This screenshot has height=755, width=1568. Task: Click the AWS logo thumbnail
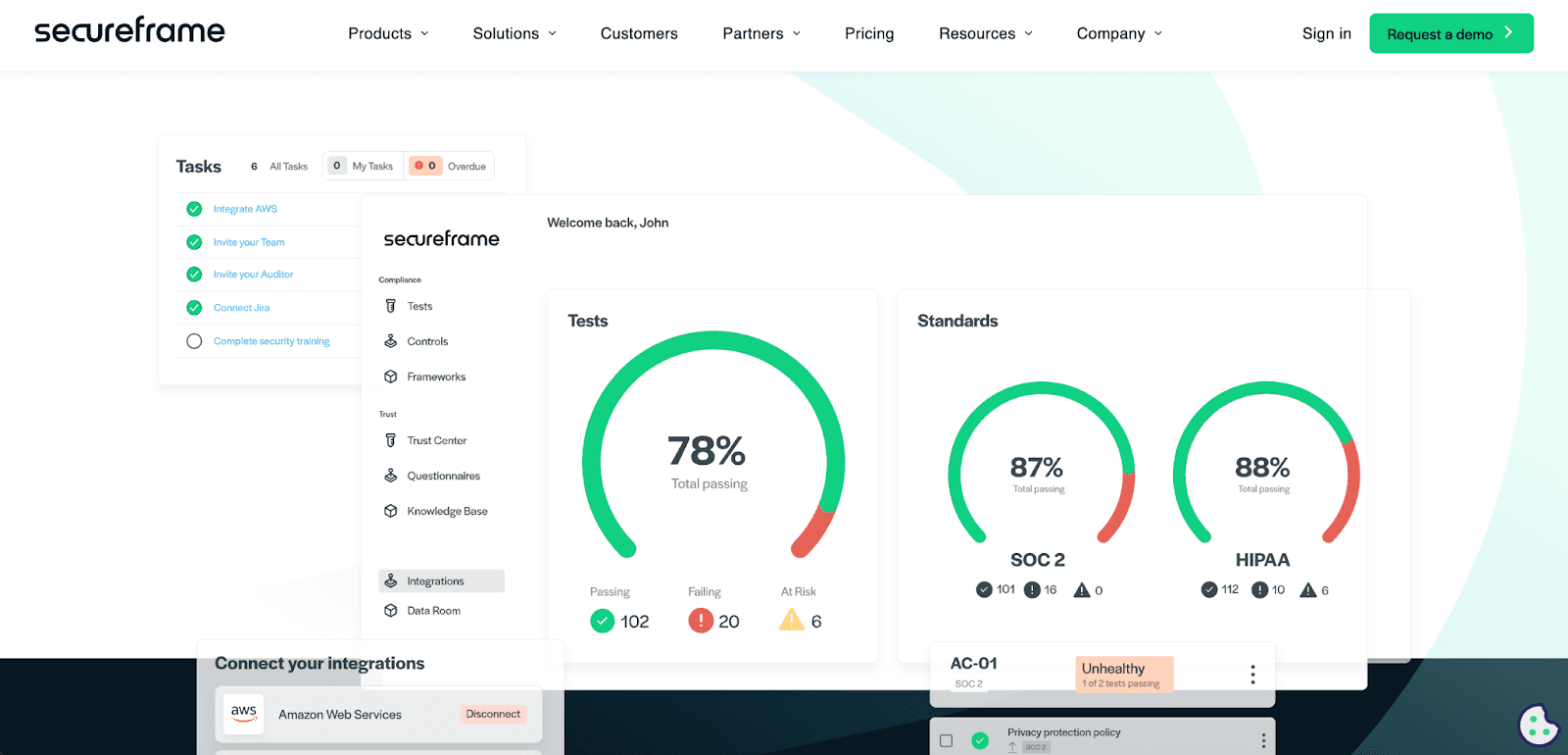(x=243, y=714)
